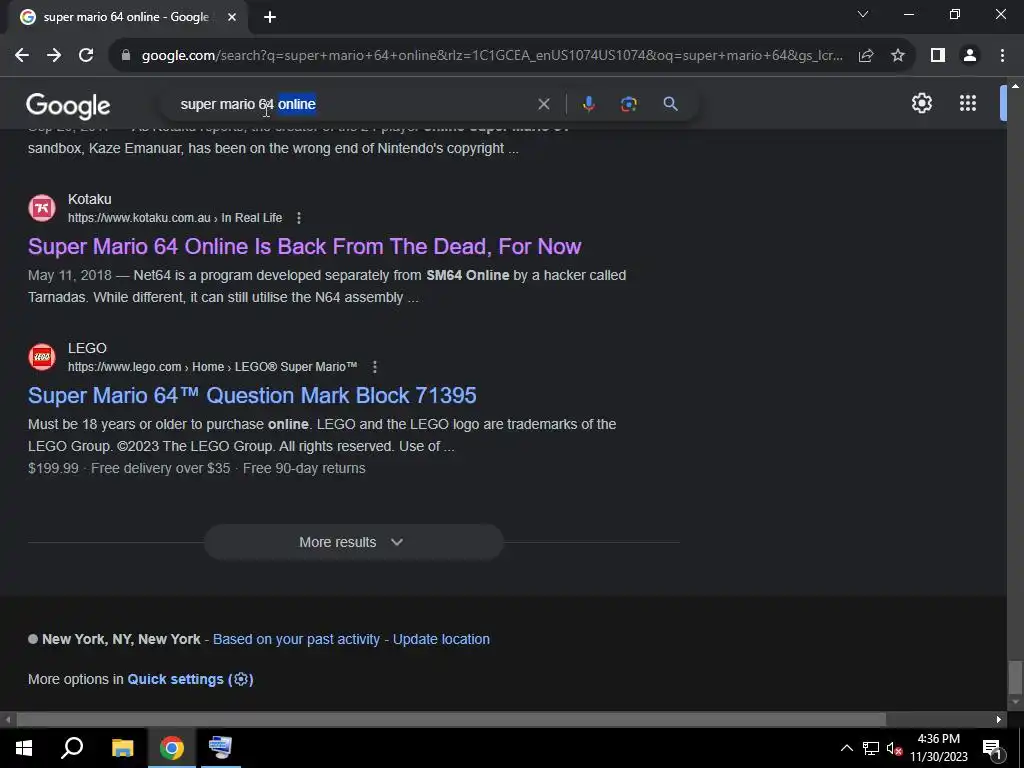1024x768 pixels.
Task: Open more options for Kotaku result
Action: coord(299,218)
